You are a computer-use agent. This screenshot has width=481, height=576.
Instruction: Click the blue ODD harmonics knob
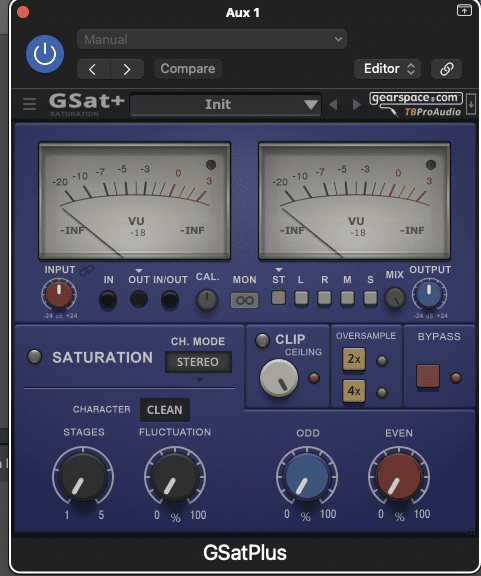307,477
